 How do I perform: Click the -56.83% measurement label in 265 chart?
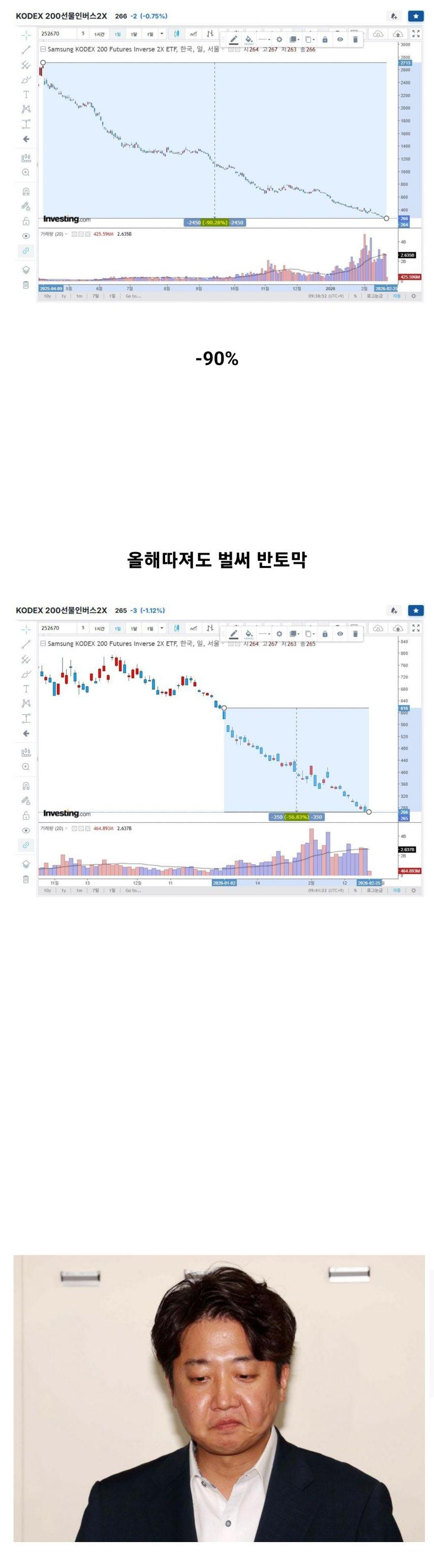point(296,817)
